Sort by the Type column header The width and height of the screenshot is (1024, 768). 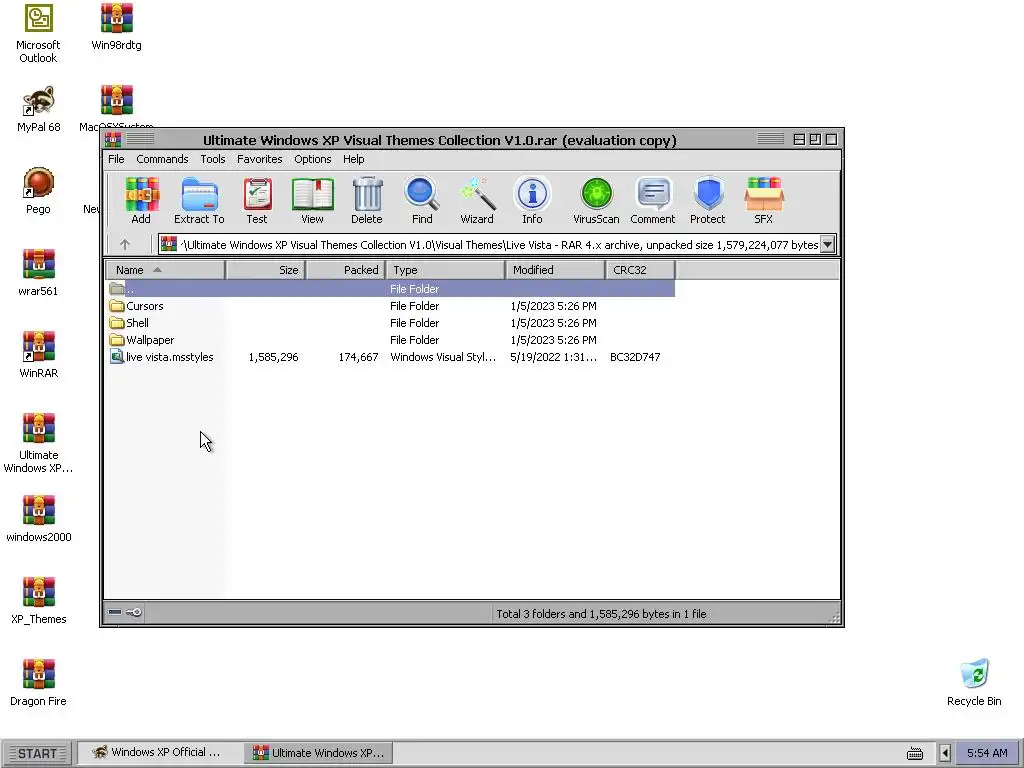446,270
